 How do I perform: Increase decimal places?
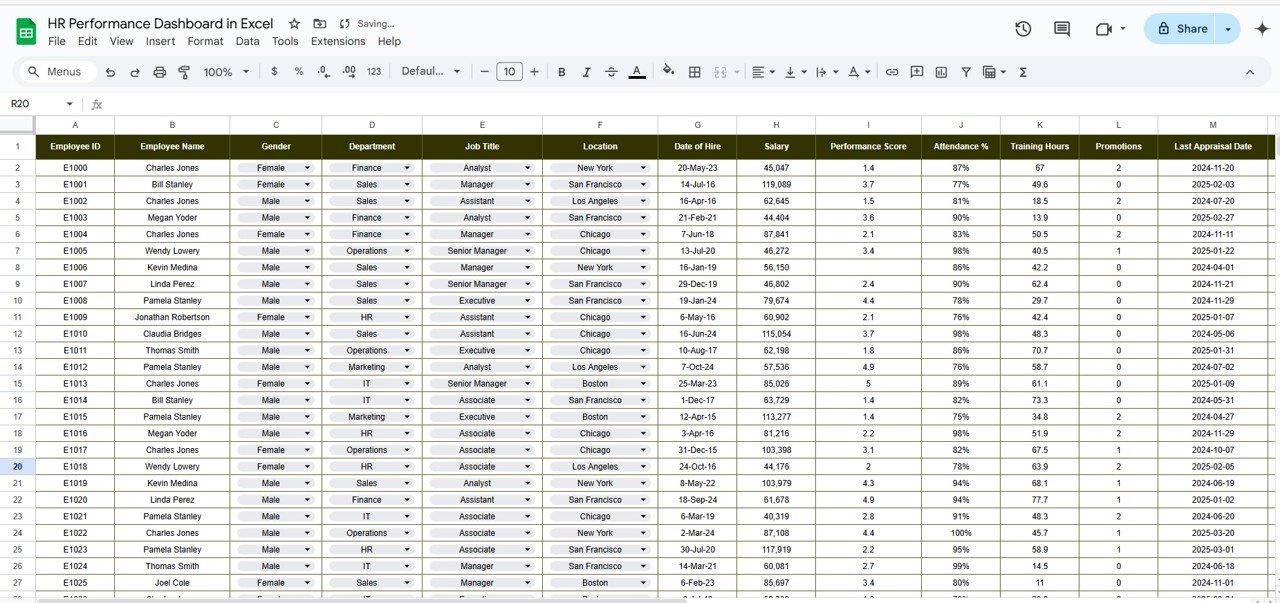coord(348,72)
